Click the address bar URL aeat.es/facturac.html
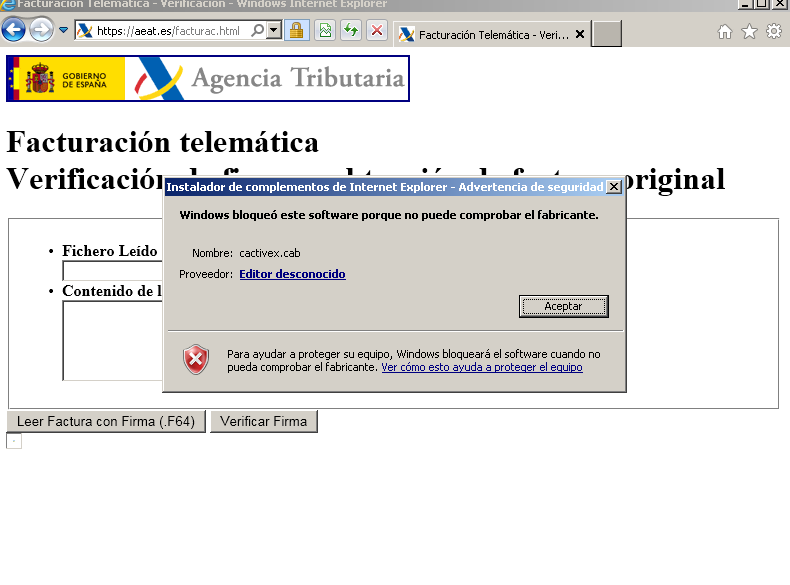This screenshot has height=585, width=790. click(x=168, y=31)
